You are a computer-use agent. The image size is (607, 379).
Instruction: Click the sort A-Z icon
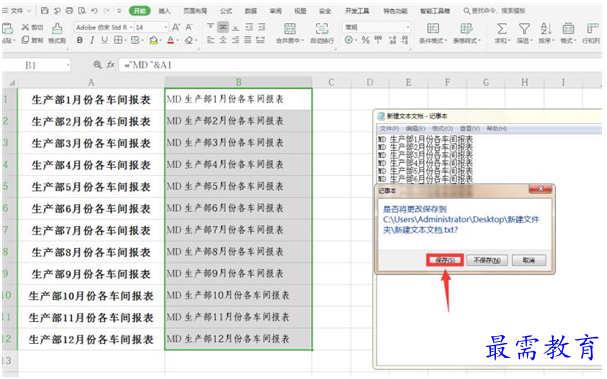(546, 28)
